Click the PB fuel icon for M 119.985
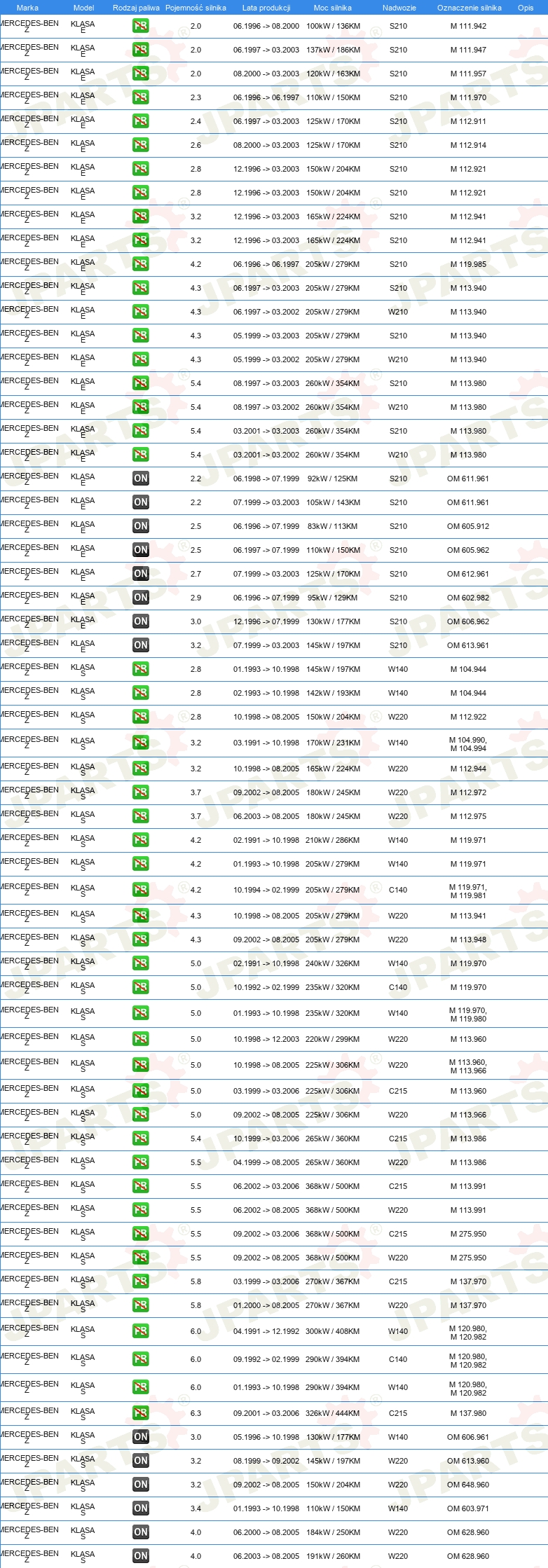The image size is (548, 1568). tap(141, 264)
